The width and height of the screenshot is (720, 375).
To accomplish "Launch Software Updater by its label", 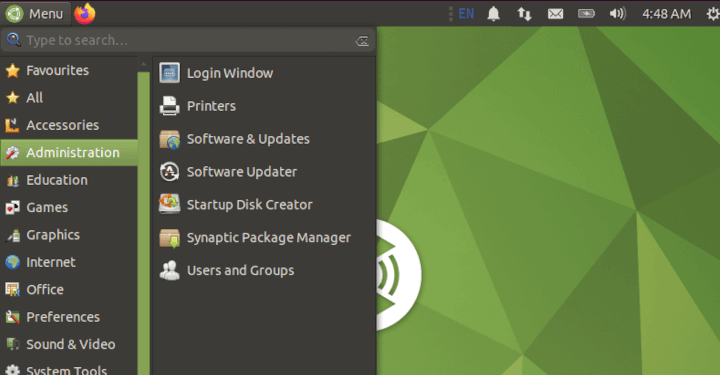I will [x=242, y=172].
